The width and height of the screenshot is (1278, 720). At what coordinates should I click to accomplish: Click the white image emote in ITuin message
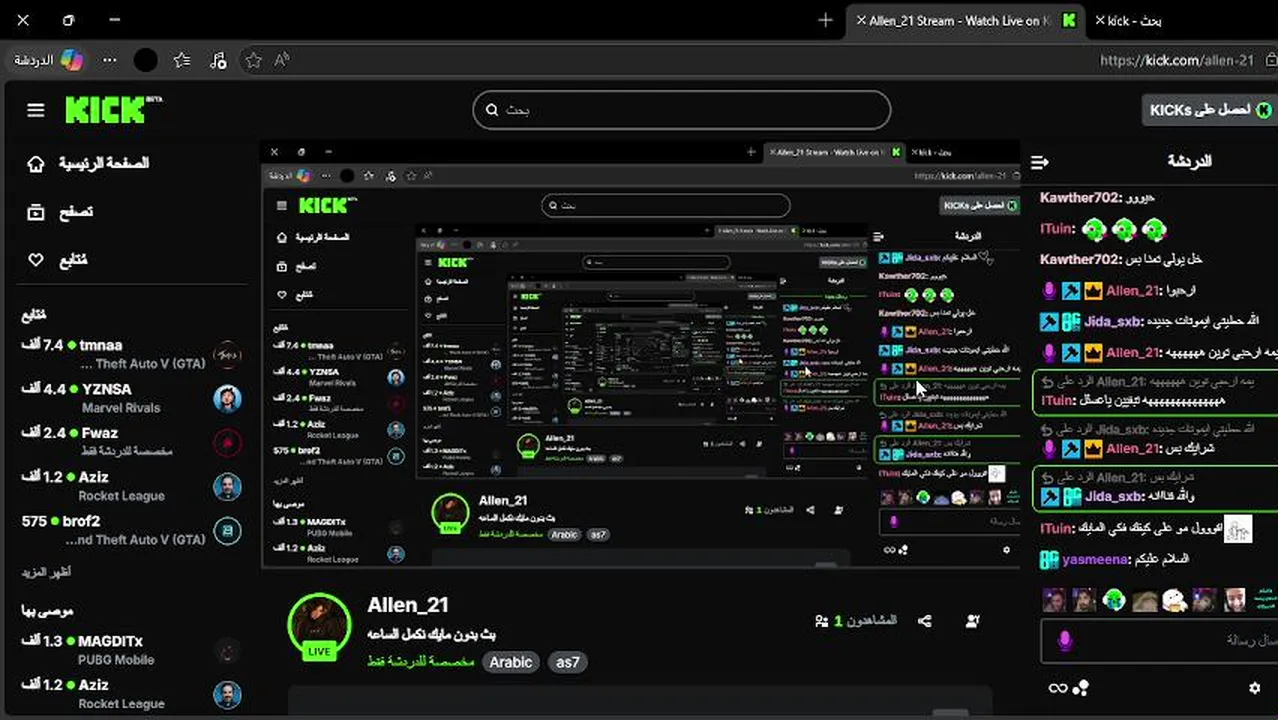pyautogui.click(x=1238, y=528)
